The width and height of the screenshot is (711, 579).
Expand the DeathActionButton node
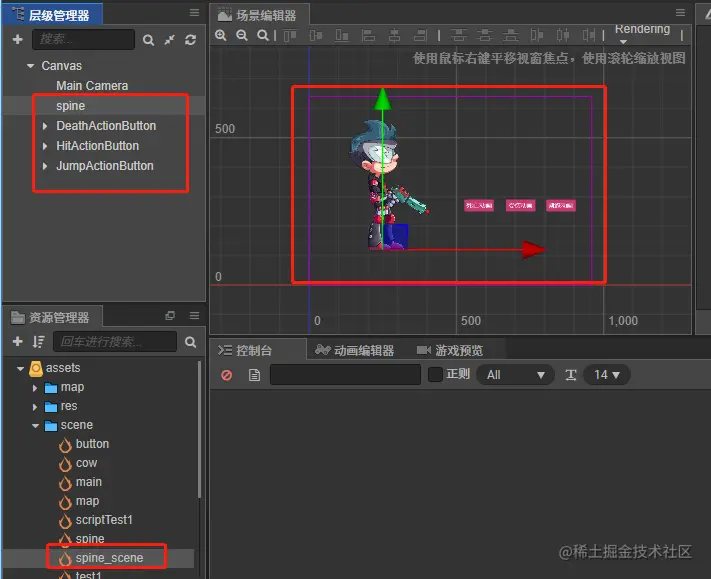44,126
